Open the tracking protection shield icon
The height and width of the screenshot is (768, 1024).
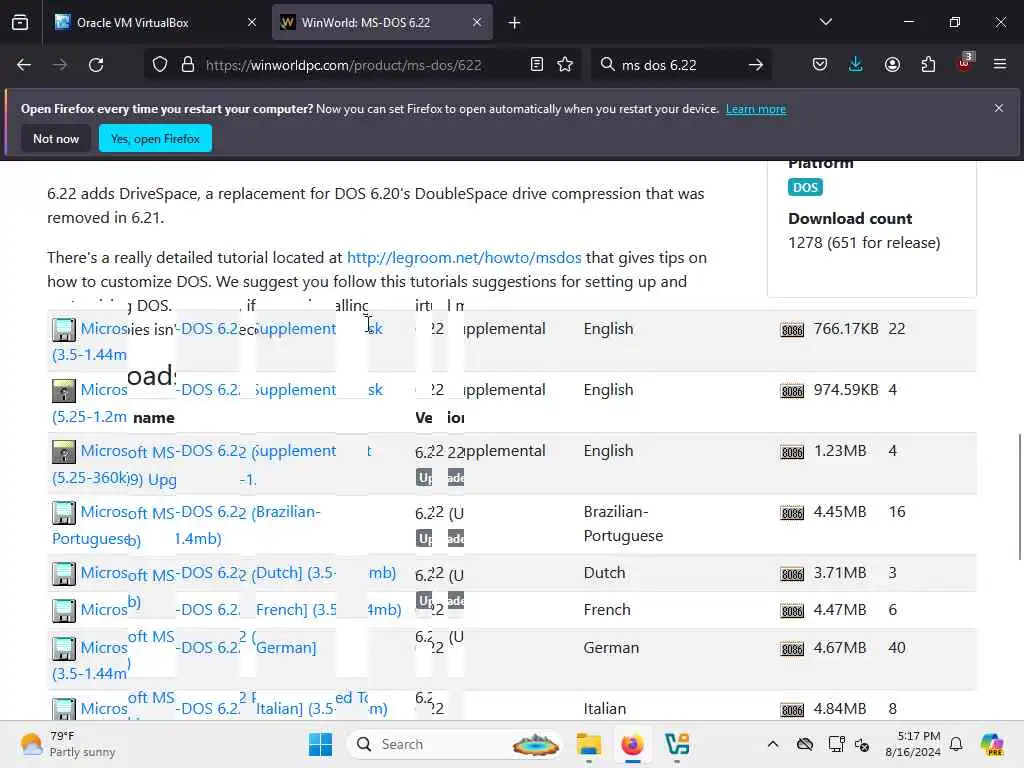click(160, 65)
